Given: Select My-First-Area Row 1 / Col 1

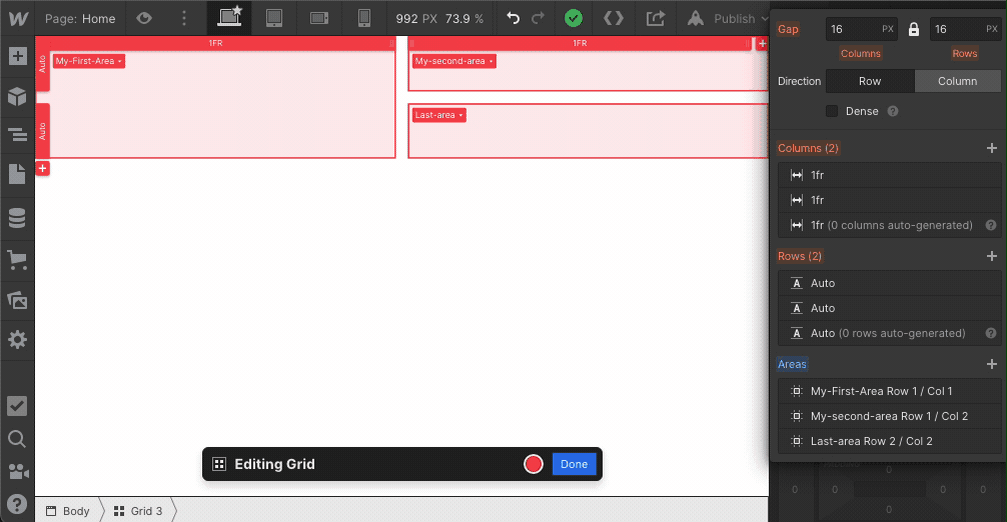Looking at the screenshot, I should (x=889, y=390).
